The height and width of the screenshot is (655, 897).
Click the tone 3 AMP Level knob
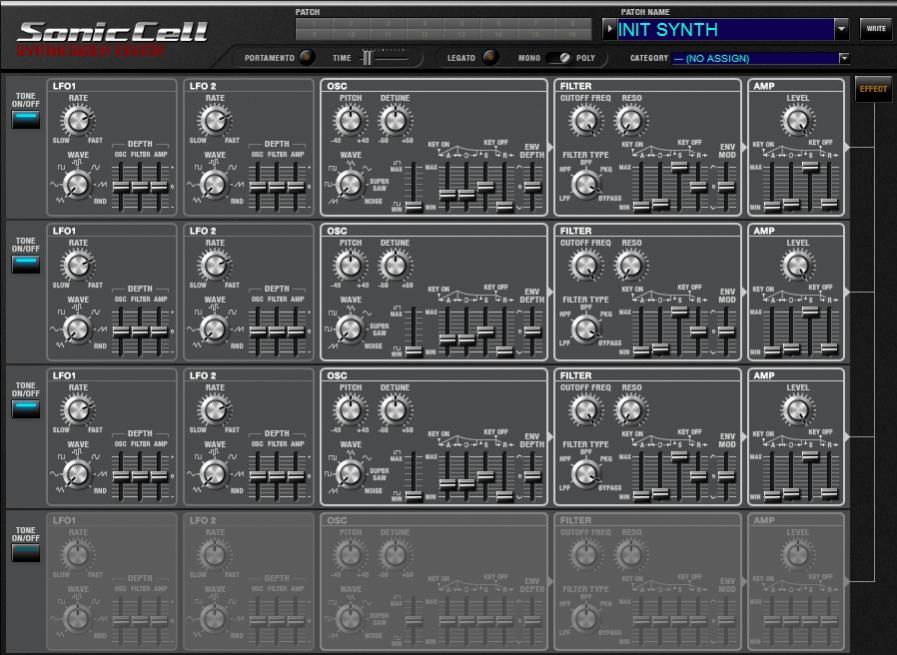797,410
